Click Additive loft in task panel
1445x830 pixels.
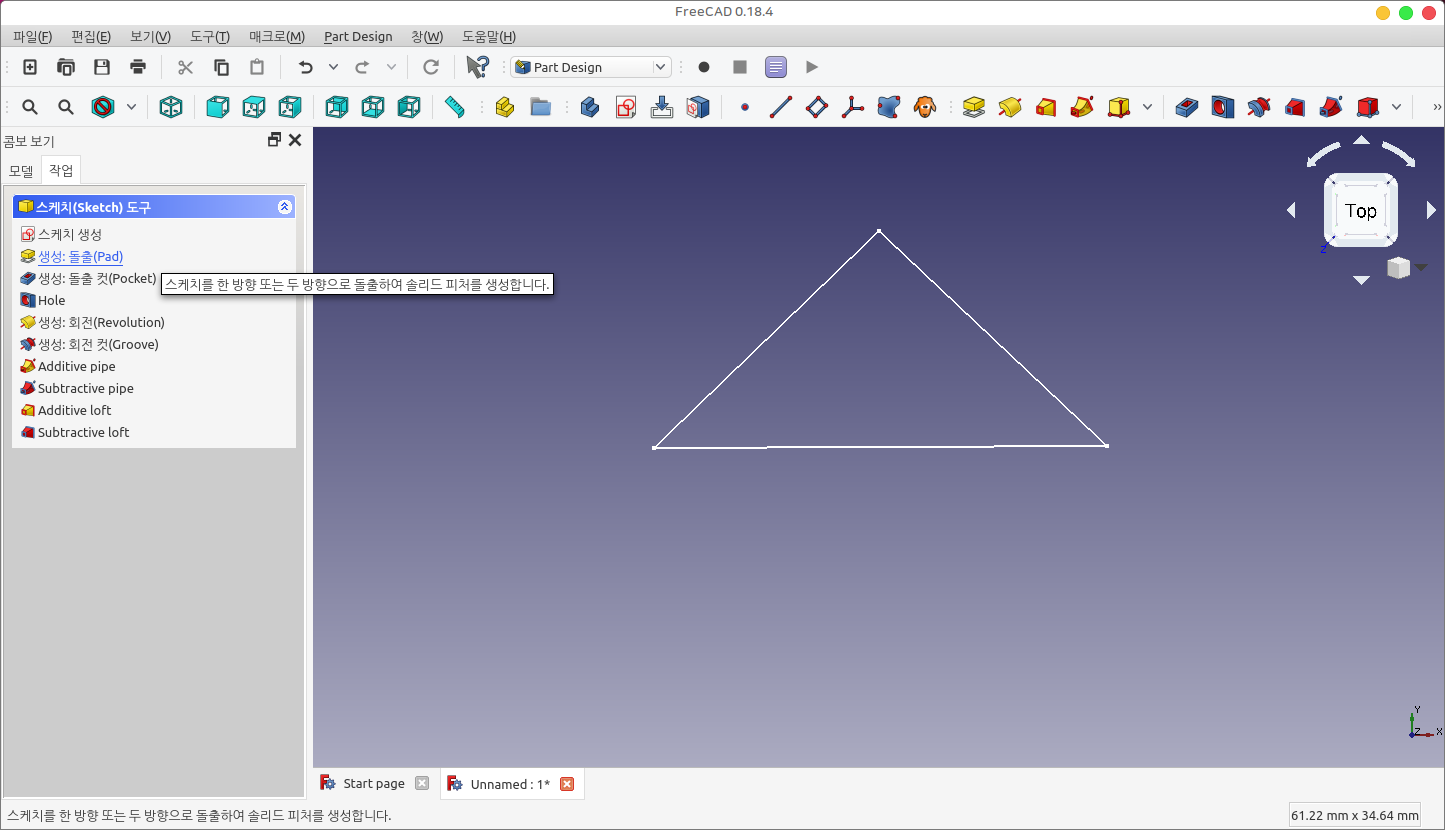[x=74, y=411]
